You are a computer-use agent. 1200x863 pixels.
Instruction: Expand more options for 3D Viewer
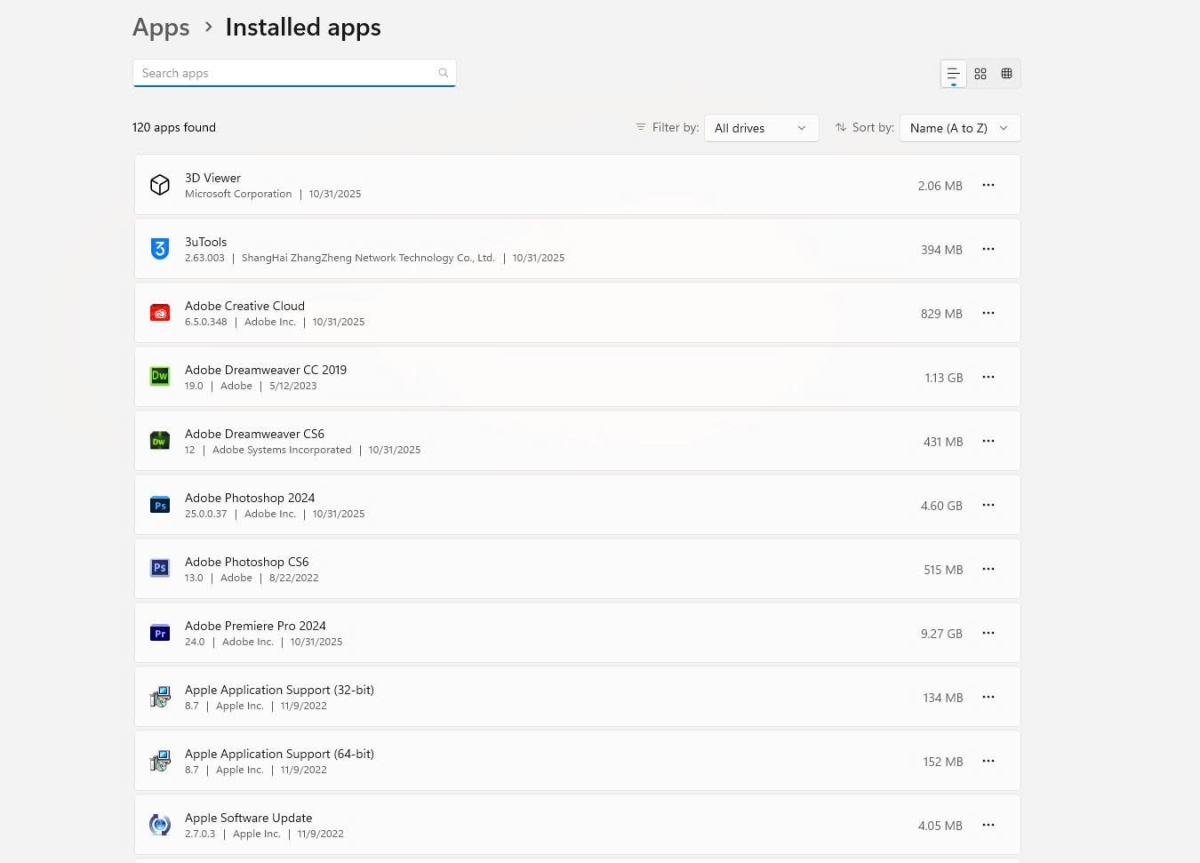pos(988,184)
